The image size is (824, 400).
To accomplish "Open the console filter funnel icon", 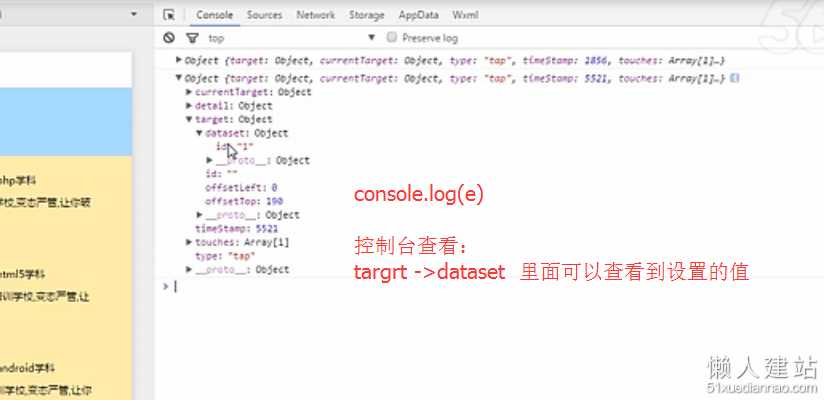I will tap(192, 38).
